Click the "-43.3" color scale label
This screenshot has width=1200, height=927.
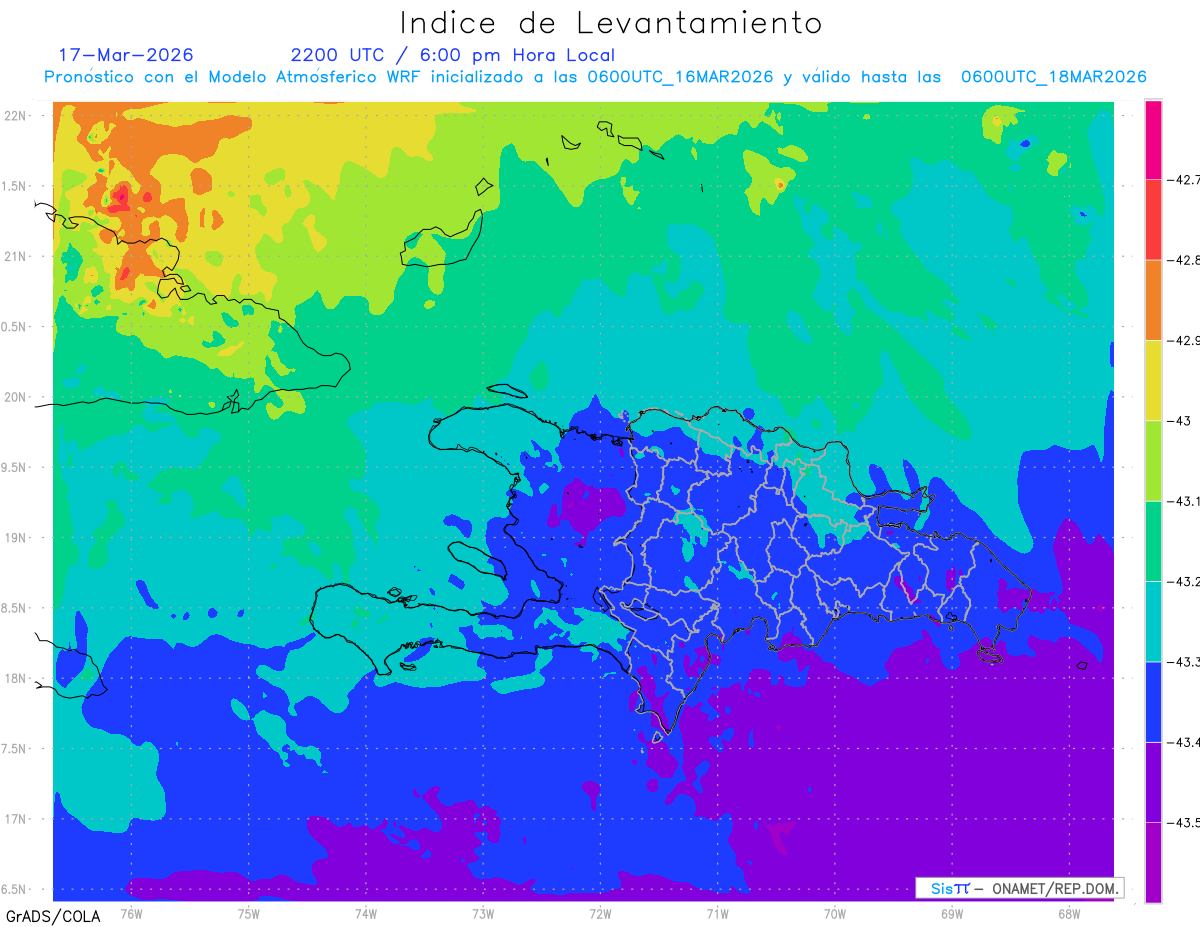tap(1183, 662)
